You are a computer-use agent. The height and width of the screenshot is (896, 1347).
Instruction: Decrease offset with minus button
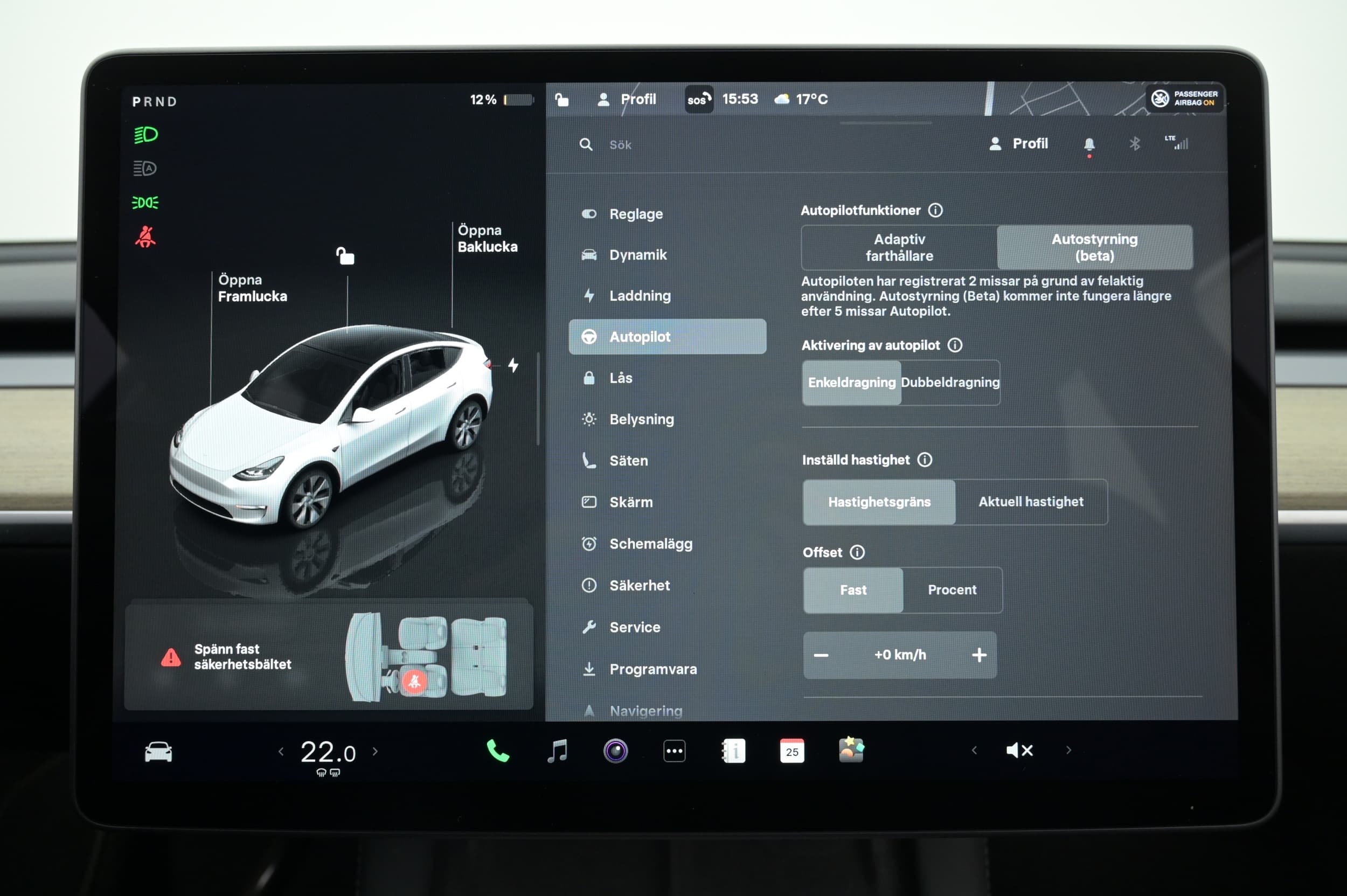[x=821, y=655]
